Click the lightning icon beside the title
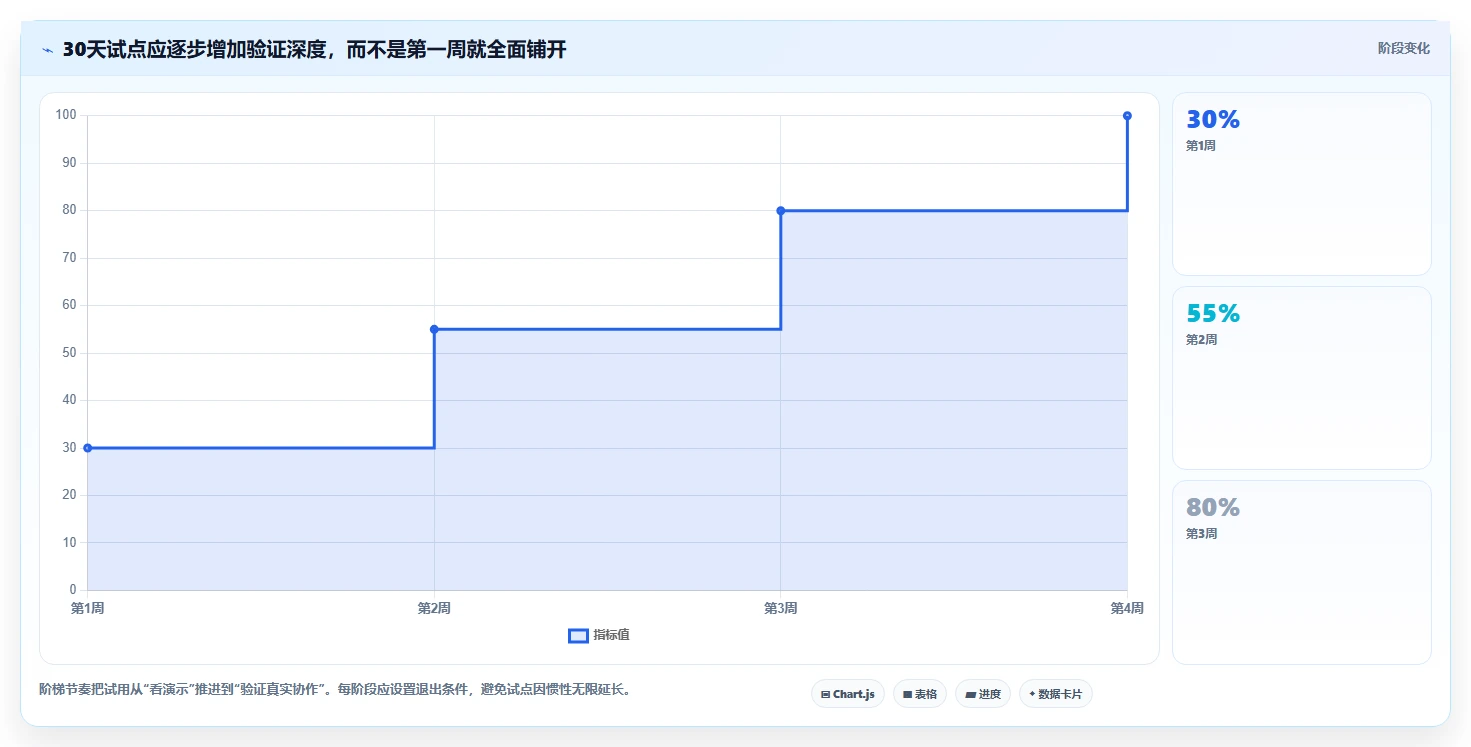This screenshot has width=1471, height=747. point(47,50)
